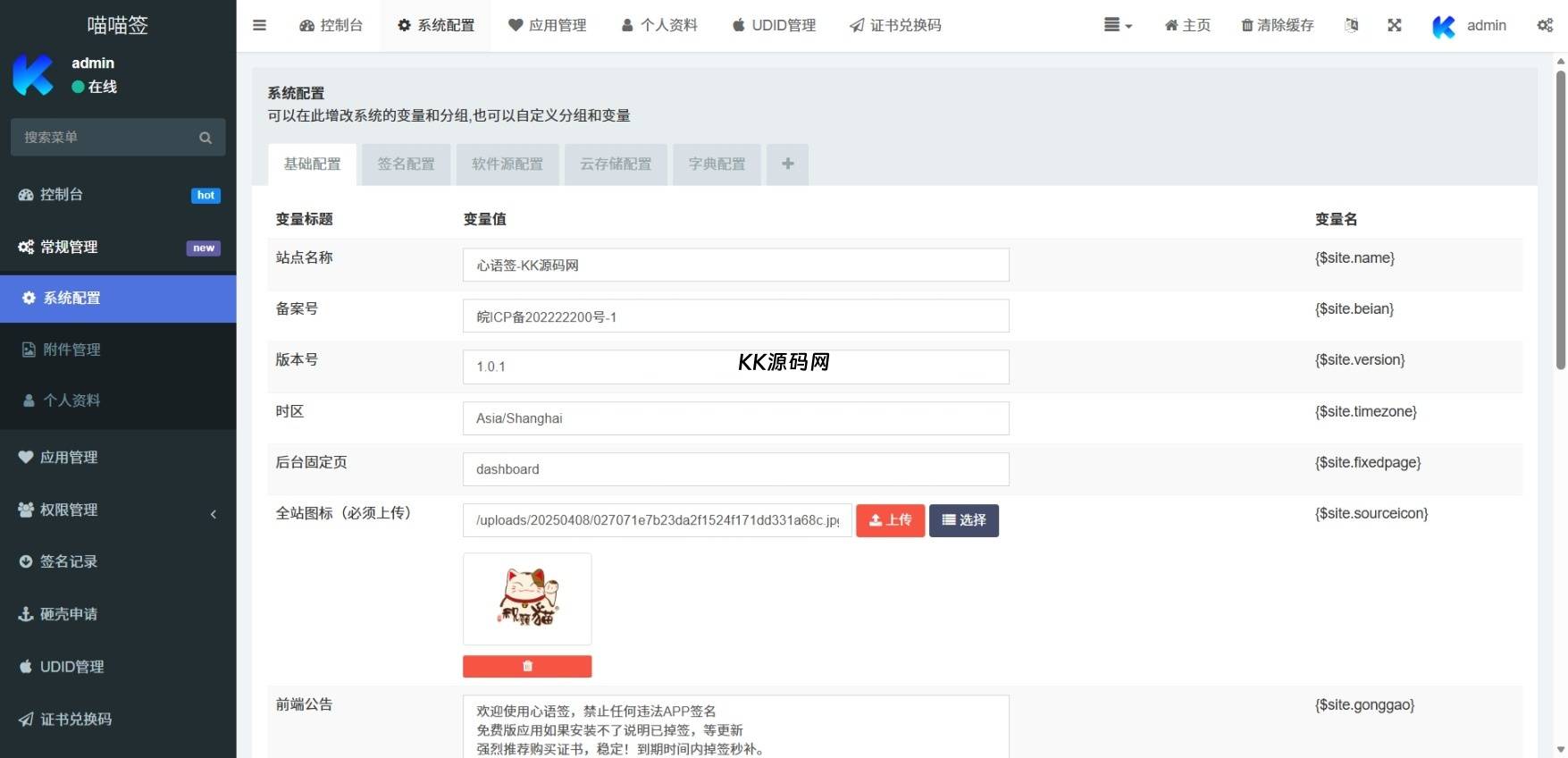Click the 清除缓存 trash button
Image resolution: width=1568 pixels, height=758 pixels.
1277,25
